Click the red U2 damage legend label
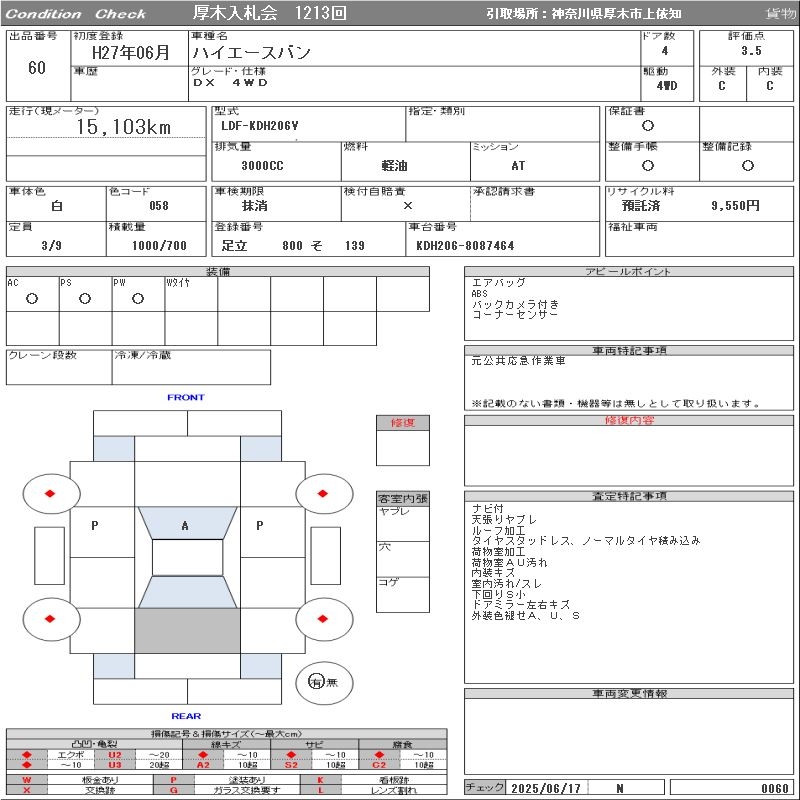The width and height of the screenshot is (800, 800). point(115,755)
